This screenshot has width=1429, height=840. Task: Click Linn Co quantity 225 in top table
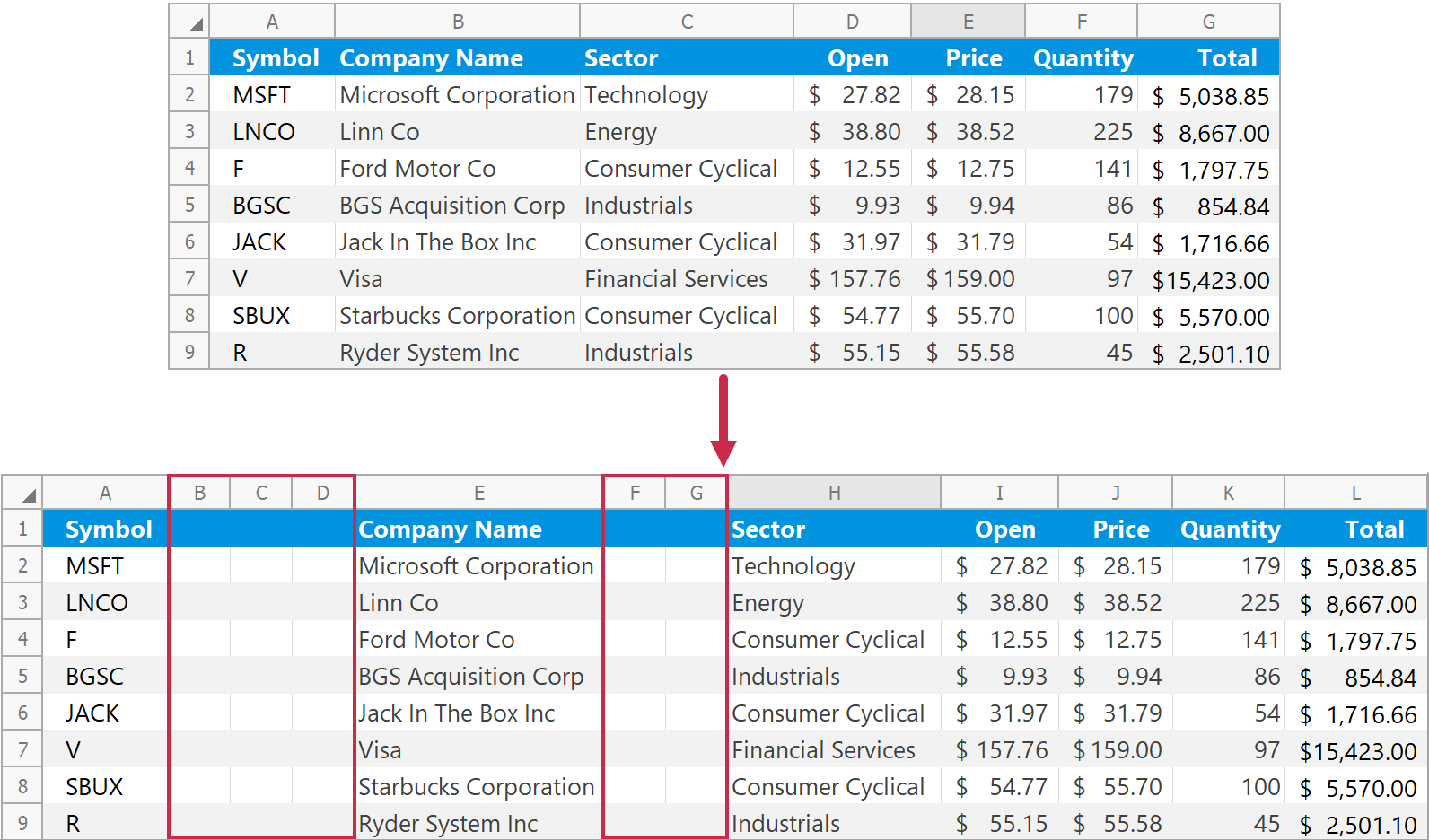coord(1112,132)
